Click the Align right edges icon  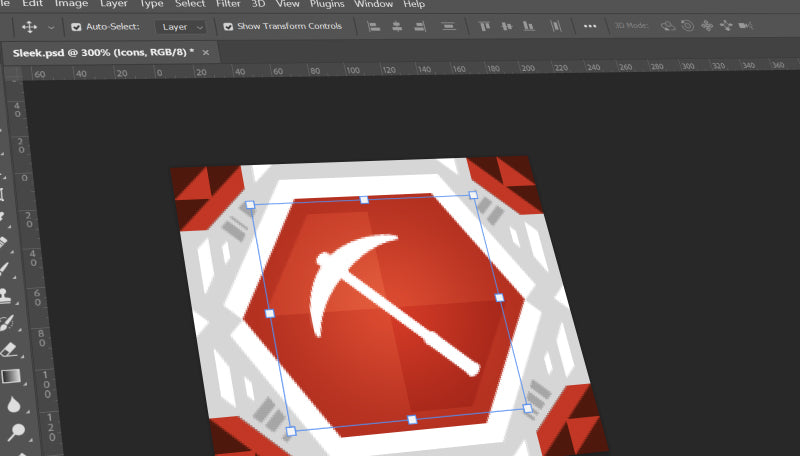tap(422, 26)
